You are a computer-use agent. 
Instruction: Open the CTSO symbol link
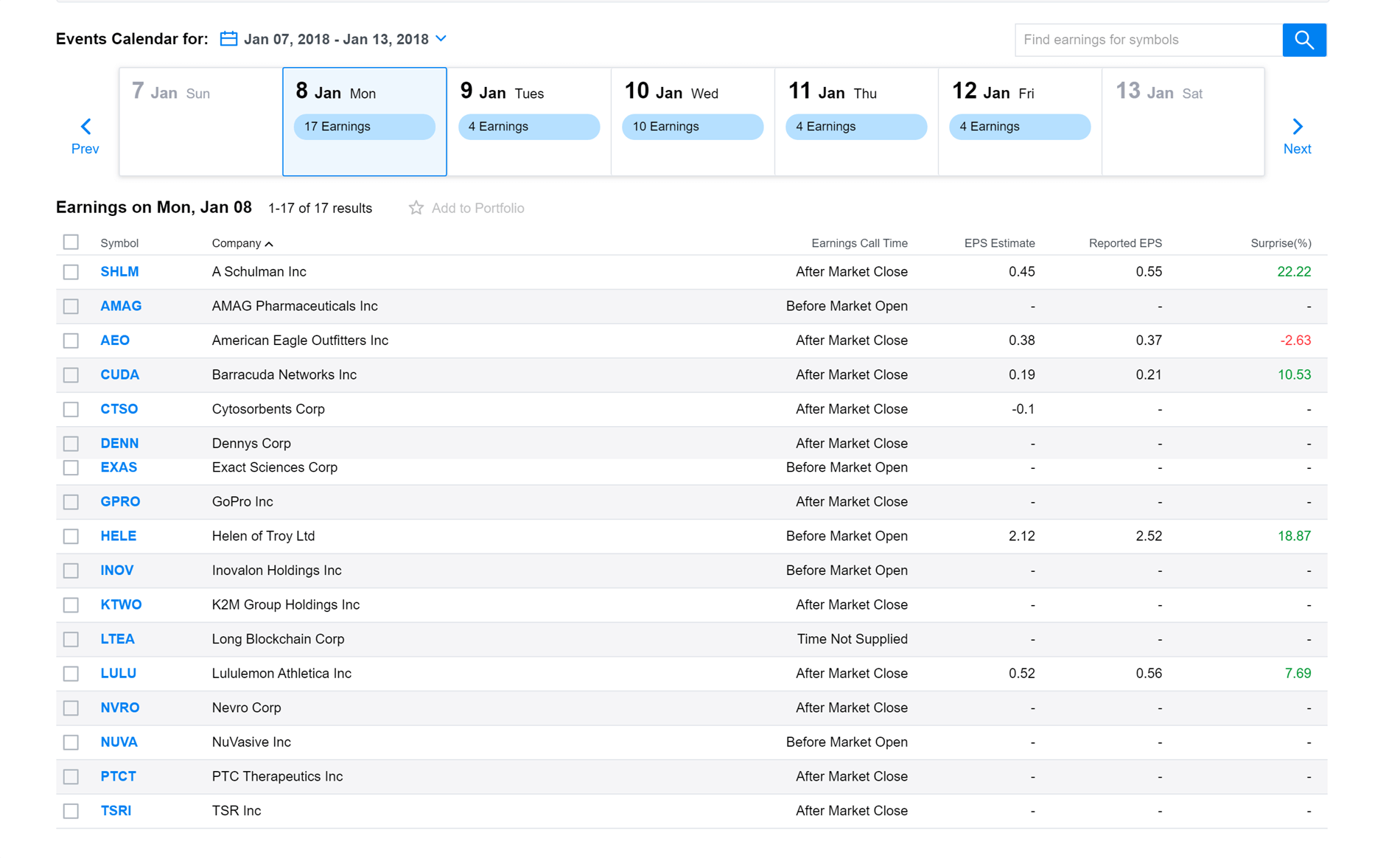point(119,409)
